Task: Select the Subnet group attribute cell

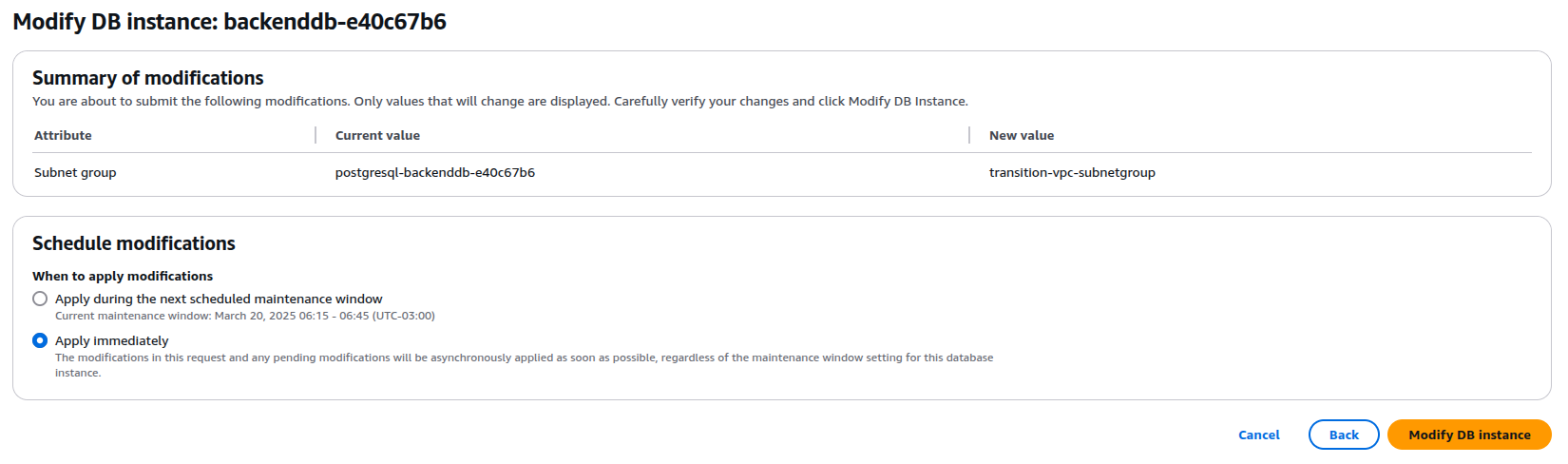Action: point(75,172)
